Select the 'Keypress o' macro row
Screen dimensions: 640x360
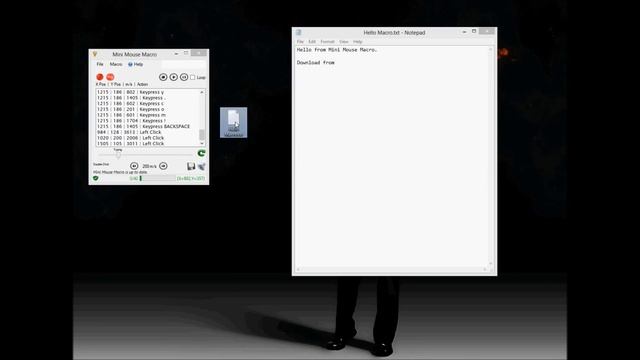tap(147, 109)
